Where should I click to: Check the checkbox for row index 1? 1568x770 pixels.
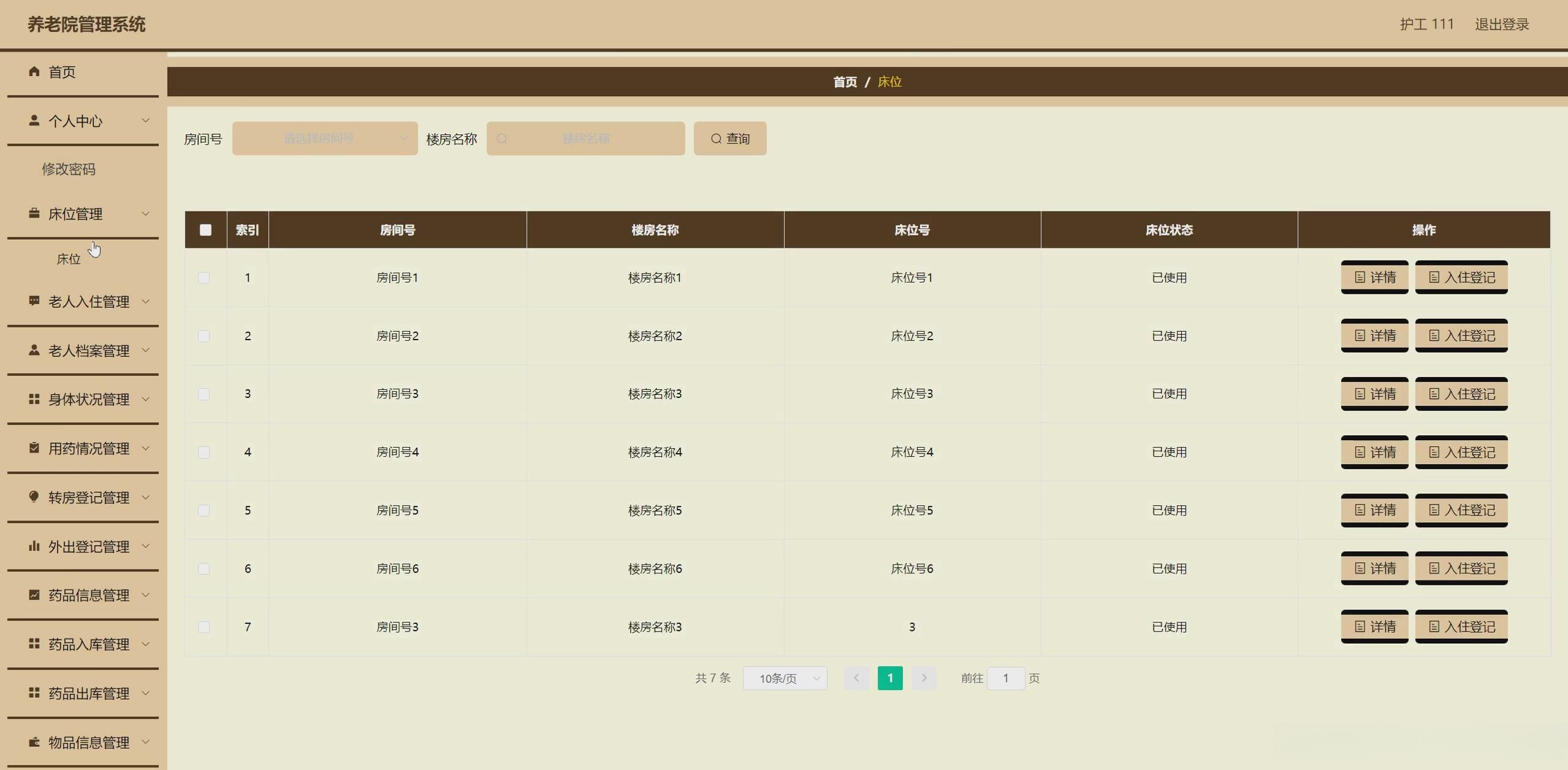pos(204,278)
